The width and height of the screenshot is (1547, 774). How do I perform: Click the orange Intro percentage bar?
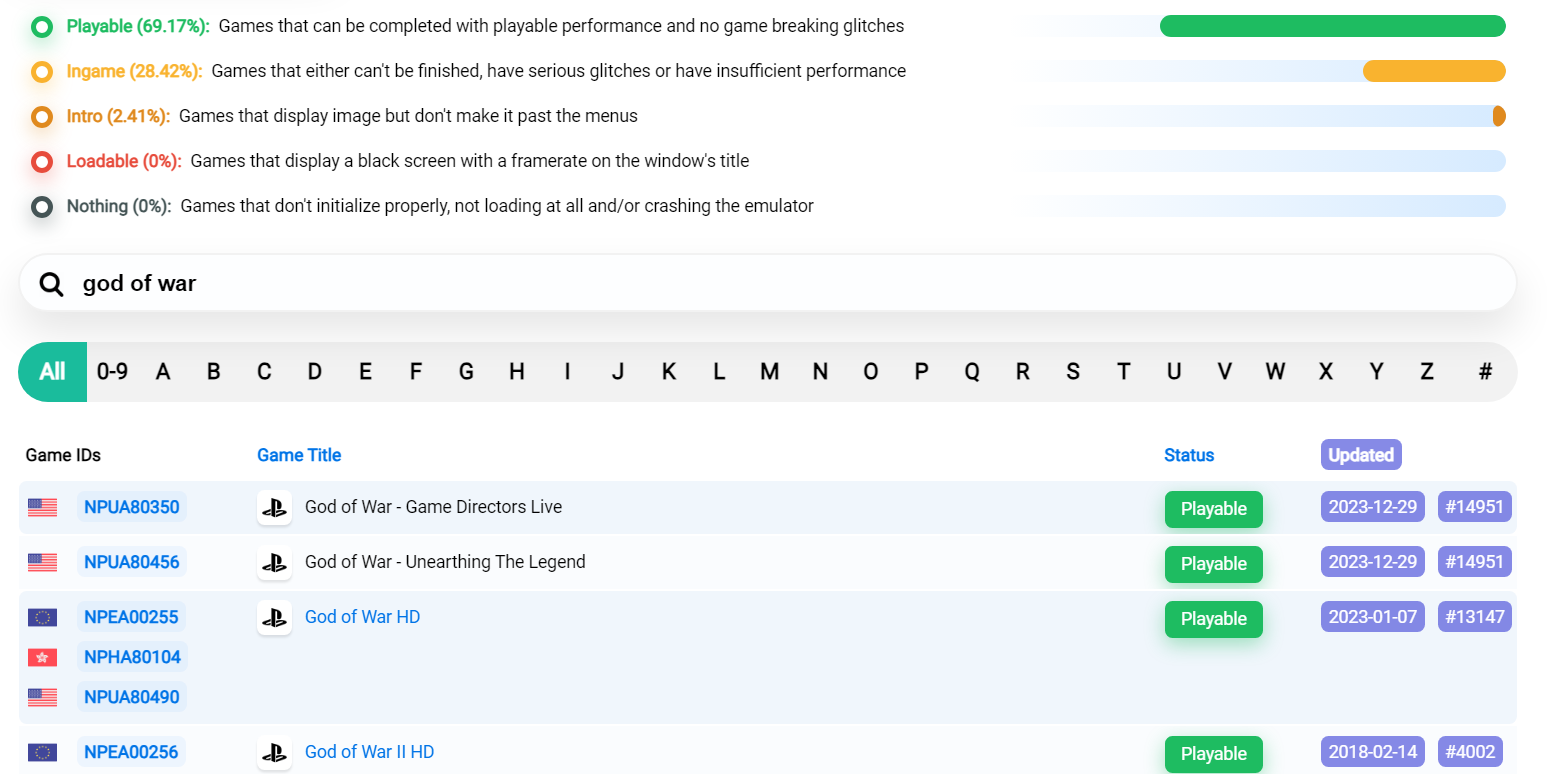click(x=1499, y=116)
